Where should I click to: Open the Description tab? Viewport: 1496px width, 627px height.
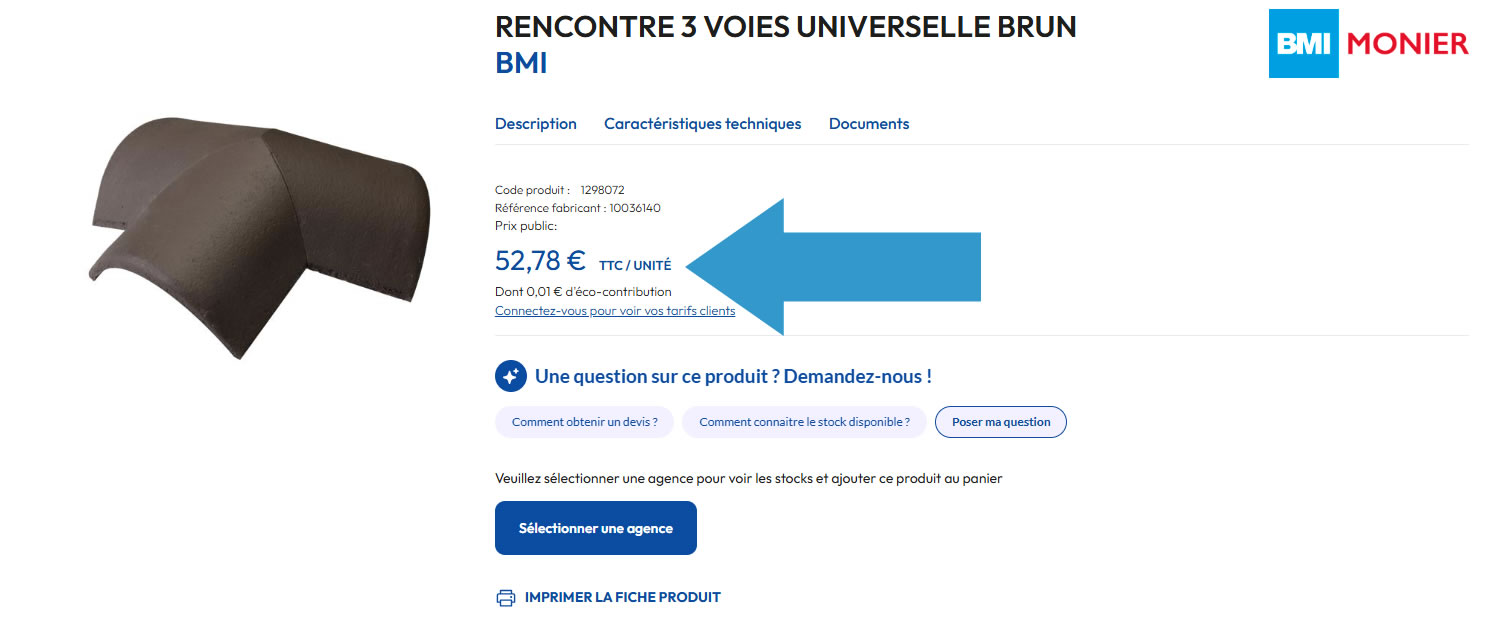(x=535, y=124)
